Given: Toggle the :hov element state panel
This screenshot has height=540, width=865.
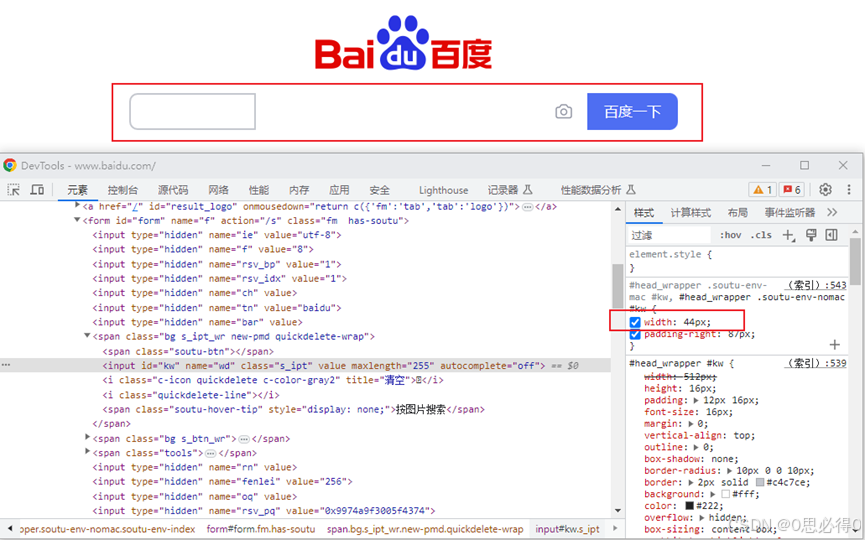Looking at the screenshot, I should click(x=730, y=235).
